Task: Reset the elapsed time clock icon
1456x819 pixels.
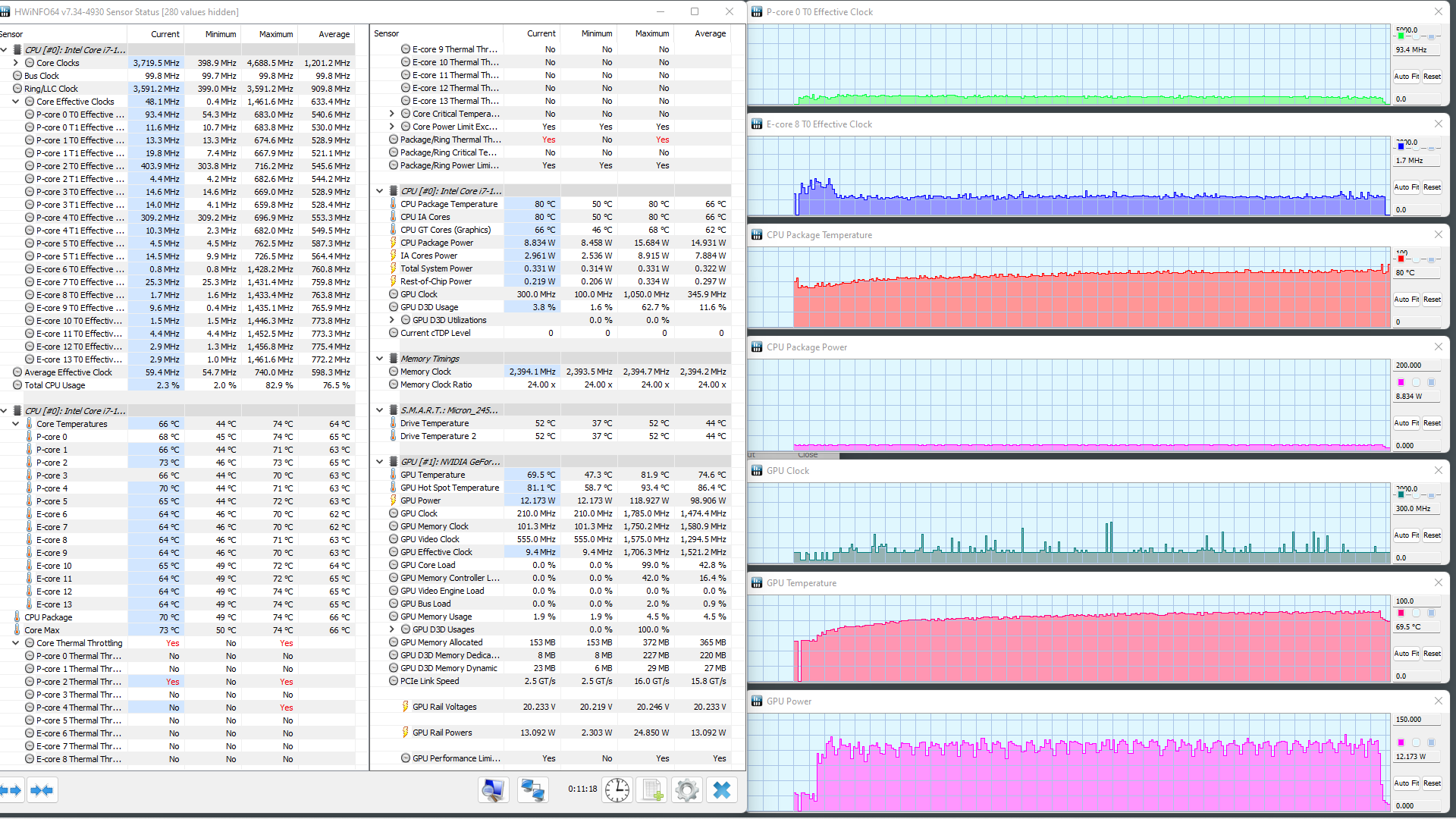Action: tap(617, 790)
